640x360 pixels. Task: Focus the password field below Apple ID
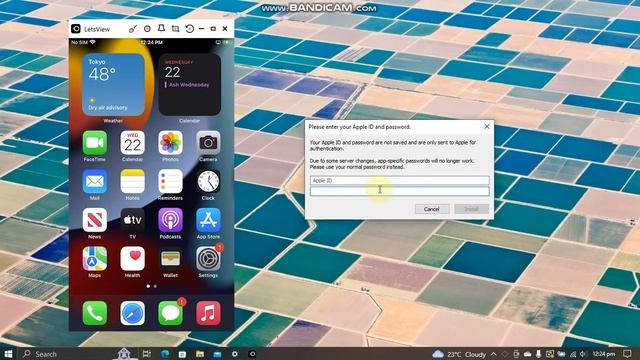click(400, 191)
